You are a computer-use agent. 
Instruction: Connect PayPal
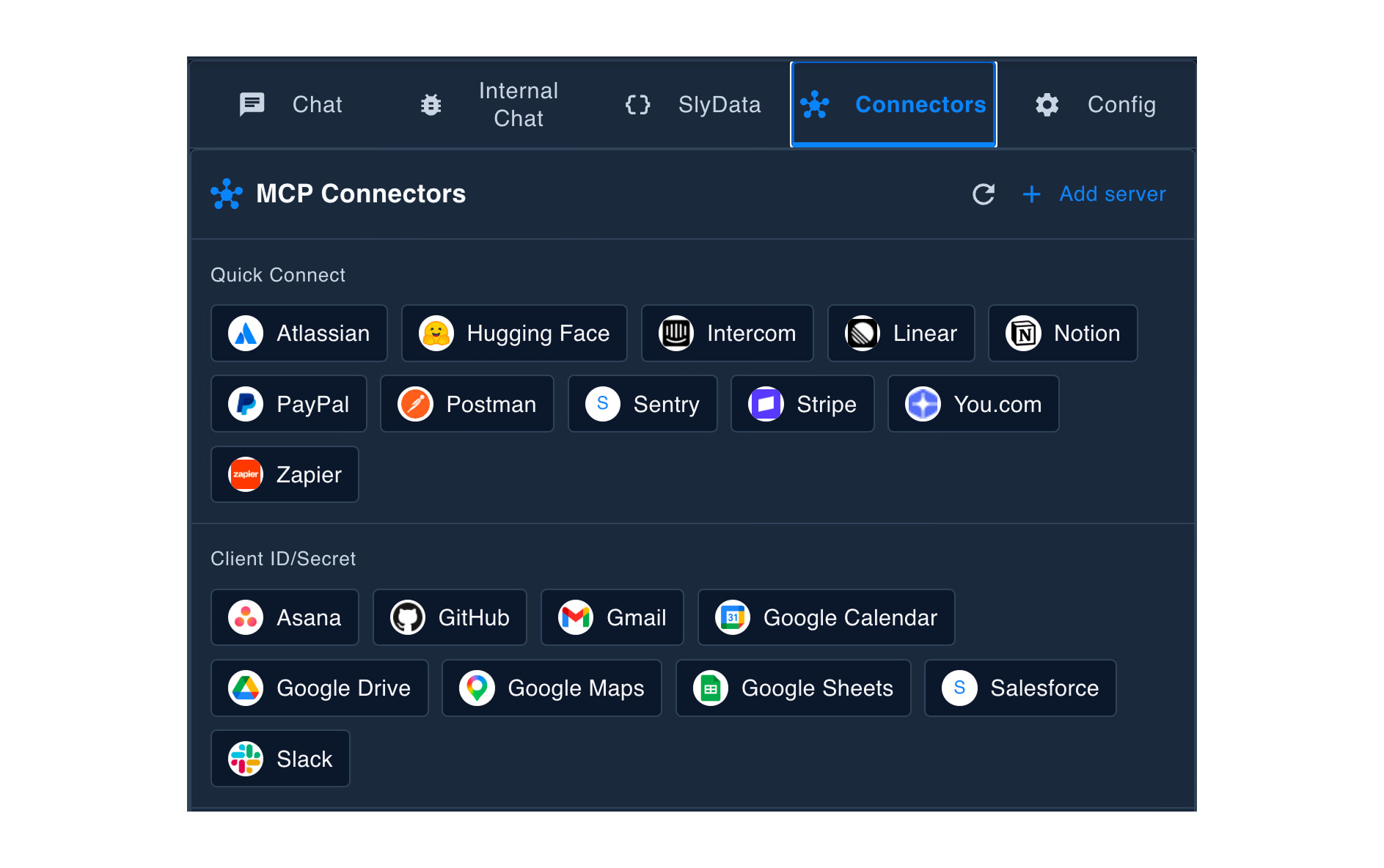pos(289,404)
